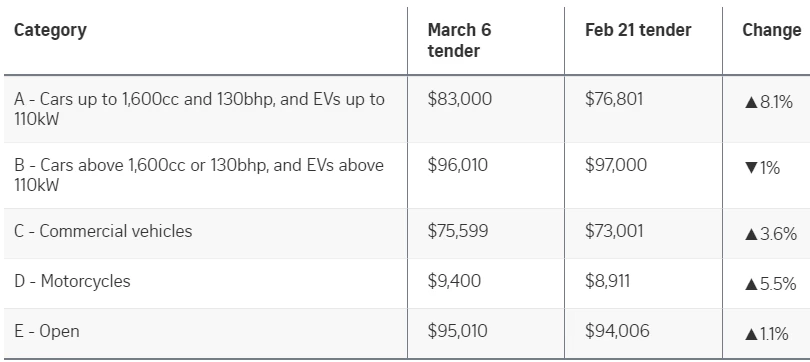The height and width of the screenshot is (362, 810).
Task: Select the Category column header
Action: click(50, 30)
